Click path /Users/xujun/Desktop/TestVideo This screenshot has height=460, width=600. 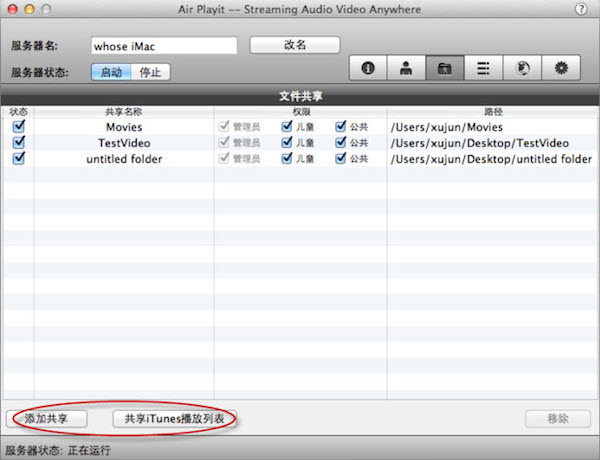coord(479,143)
